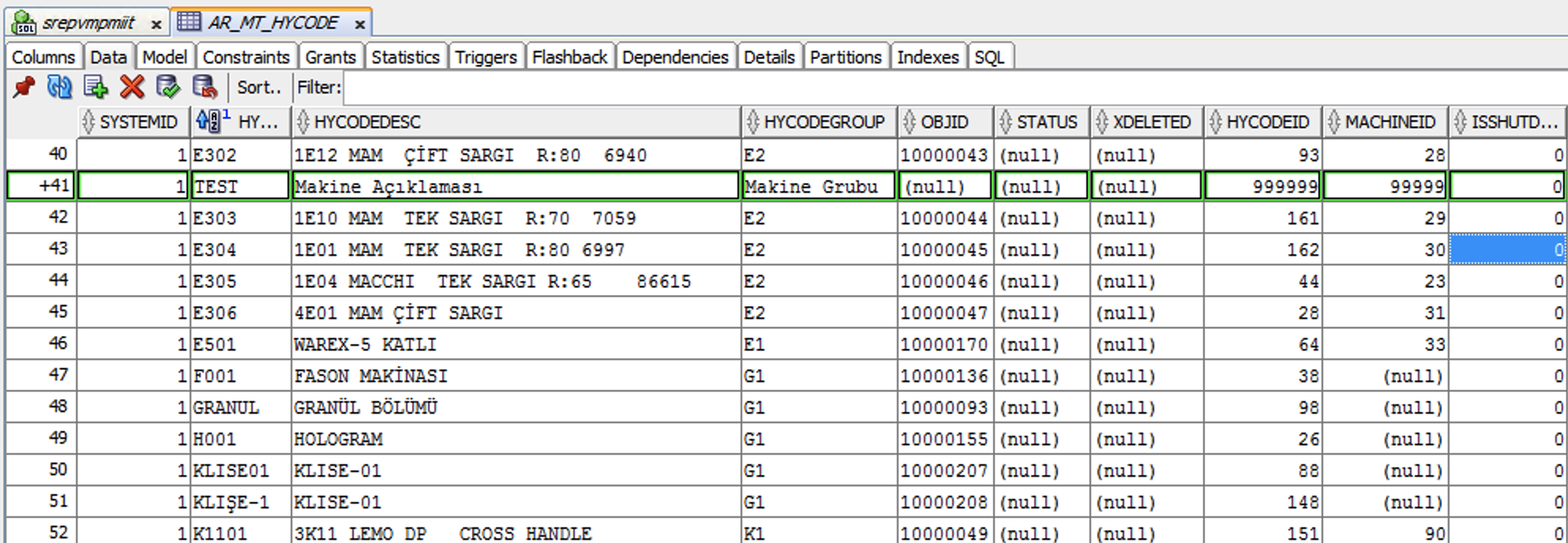The width and height of the screenshot is (1568, 543).
Task: Select the cell KLISE01
Action: (240, 470)
